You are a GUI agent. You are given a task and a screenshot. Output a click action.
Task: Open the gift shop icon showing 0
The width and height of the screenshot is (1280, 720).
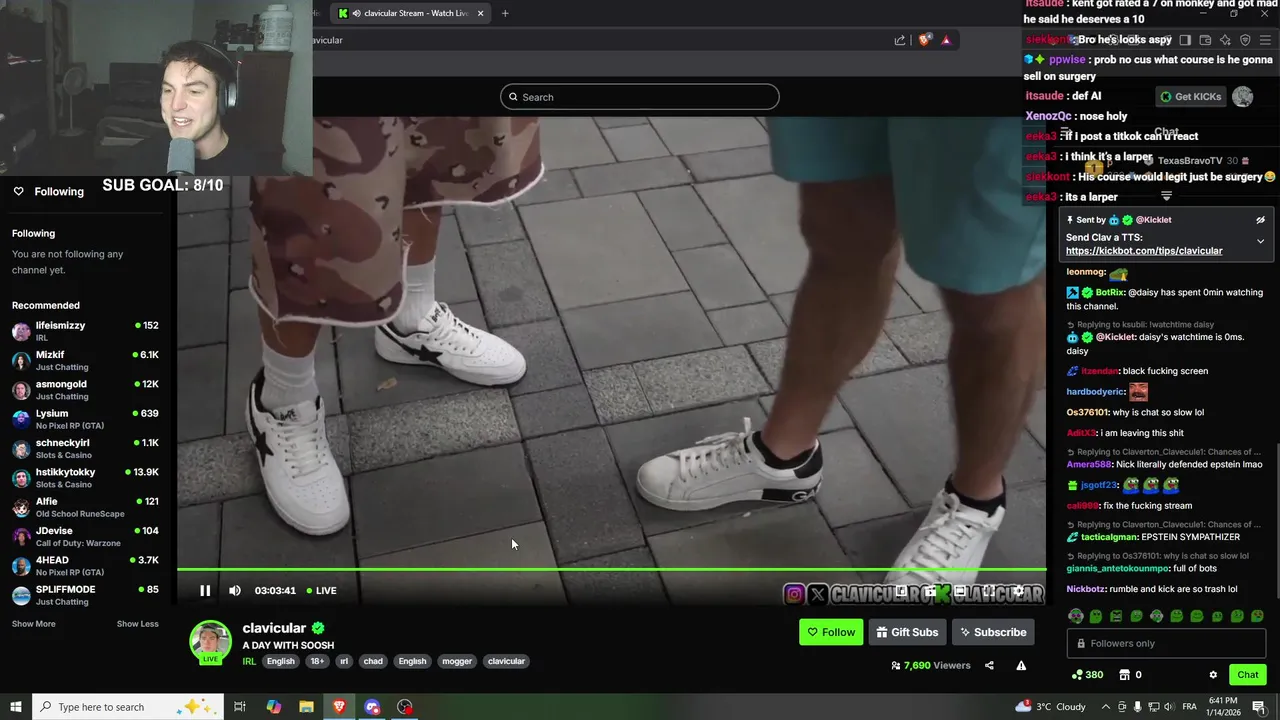1130,675
